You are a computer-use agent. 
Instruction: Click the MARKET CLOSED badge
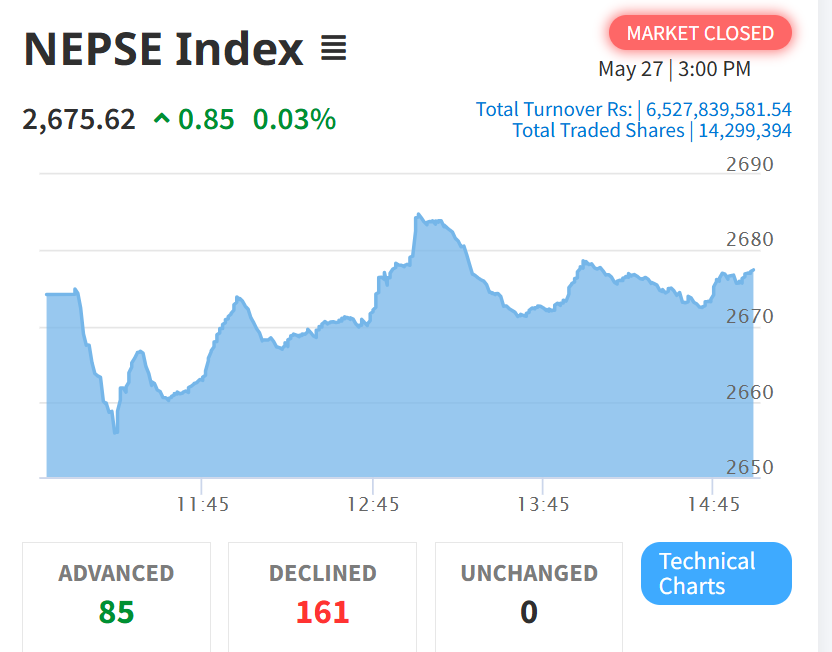coord(699,33)
